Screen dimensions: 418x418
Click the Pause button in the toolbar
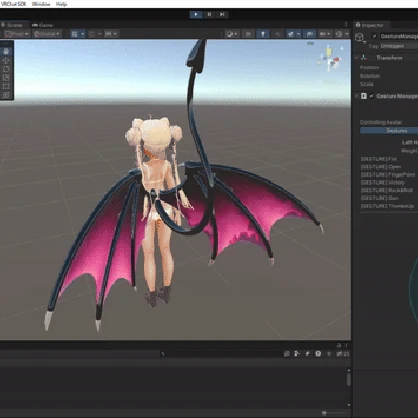coord(209,14)
